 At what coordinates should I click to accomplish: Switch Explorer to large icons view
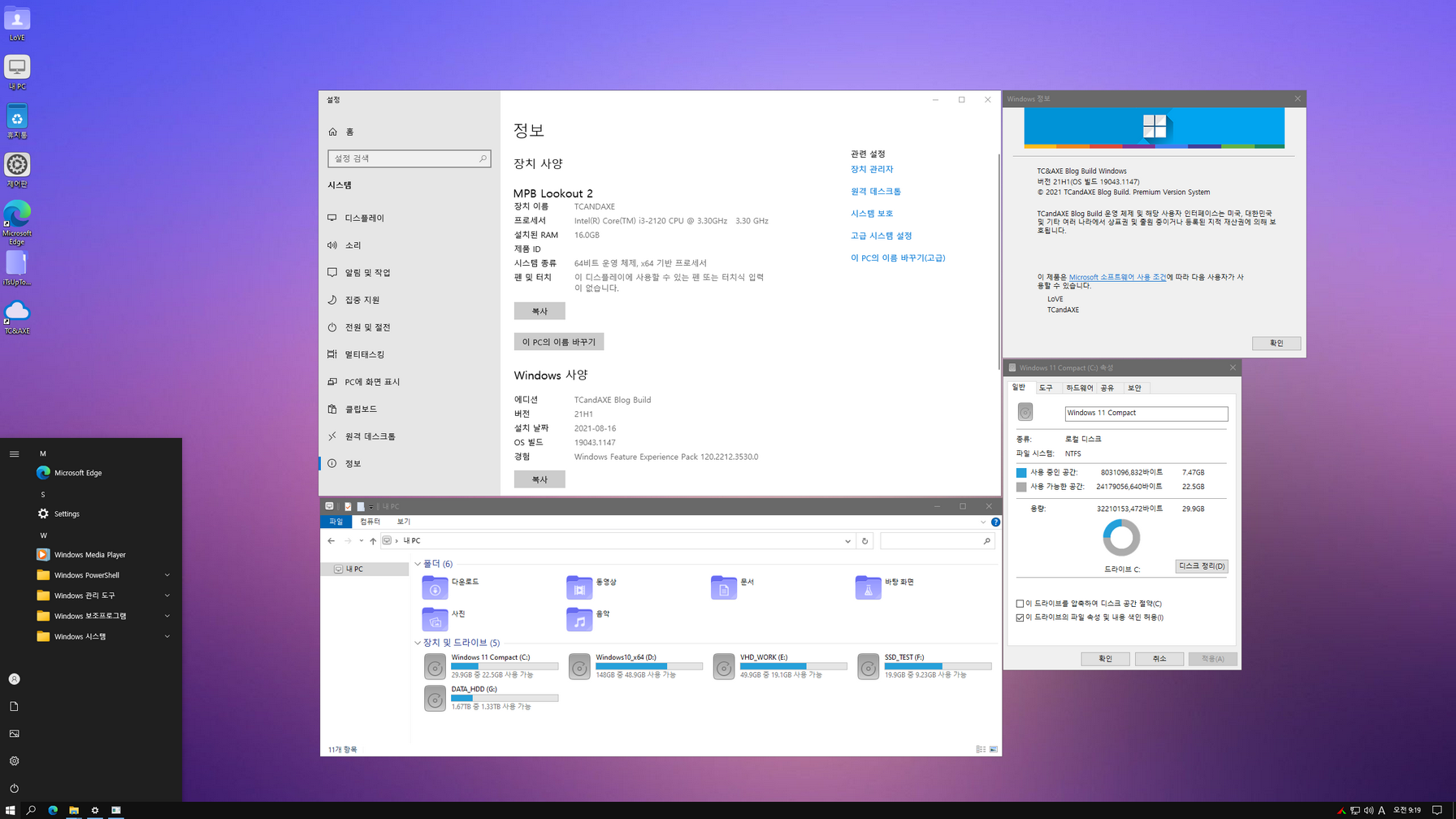click(x=994, y=749)
